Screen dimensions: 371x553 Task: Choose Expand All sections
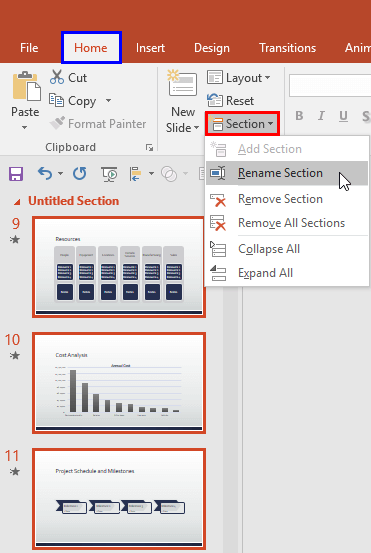[287, 273]
